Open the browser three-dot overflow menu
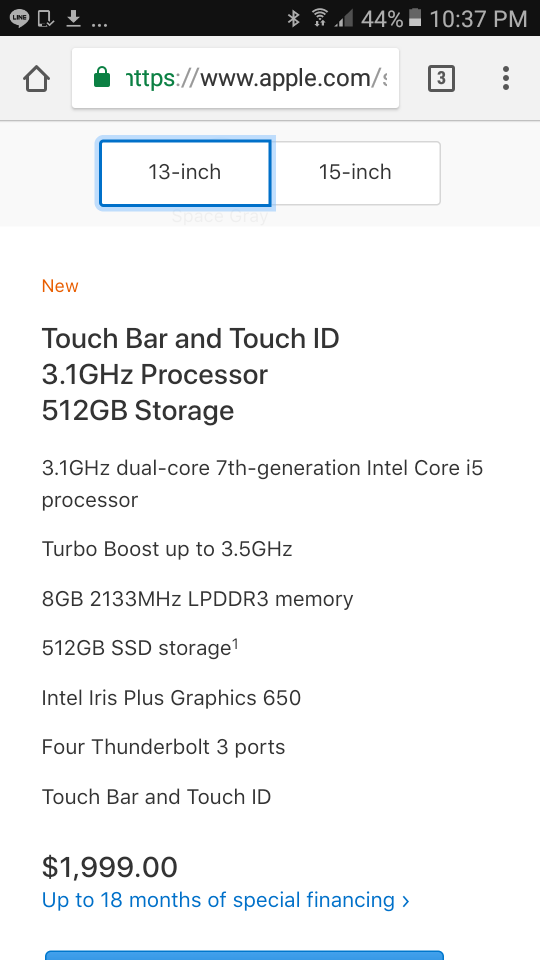 click(x=506, y=78)
